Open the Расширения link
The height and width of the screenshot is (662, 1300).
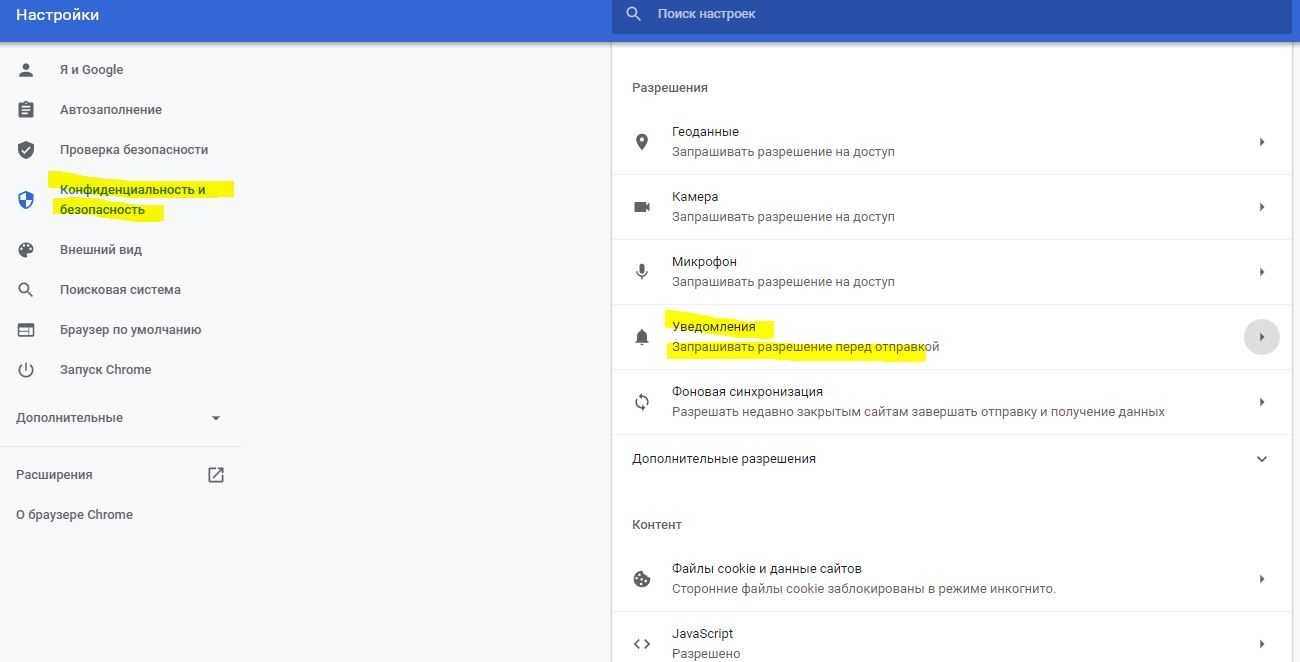coord(54,475)
